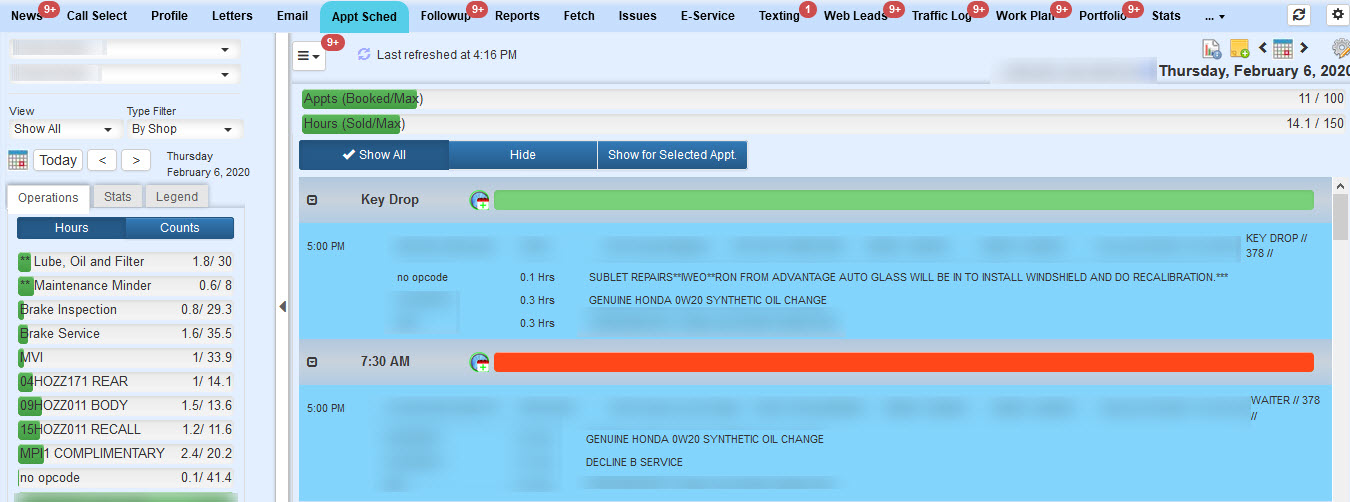Click Show for Selected Appt. button
1350x502 pixels.
[x=672, y=155]
